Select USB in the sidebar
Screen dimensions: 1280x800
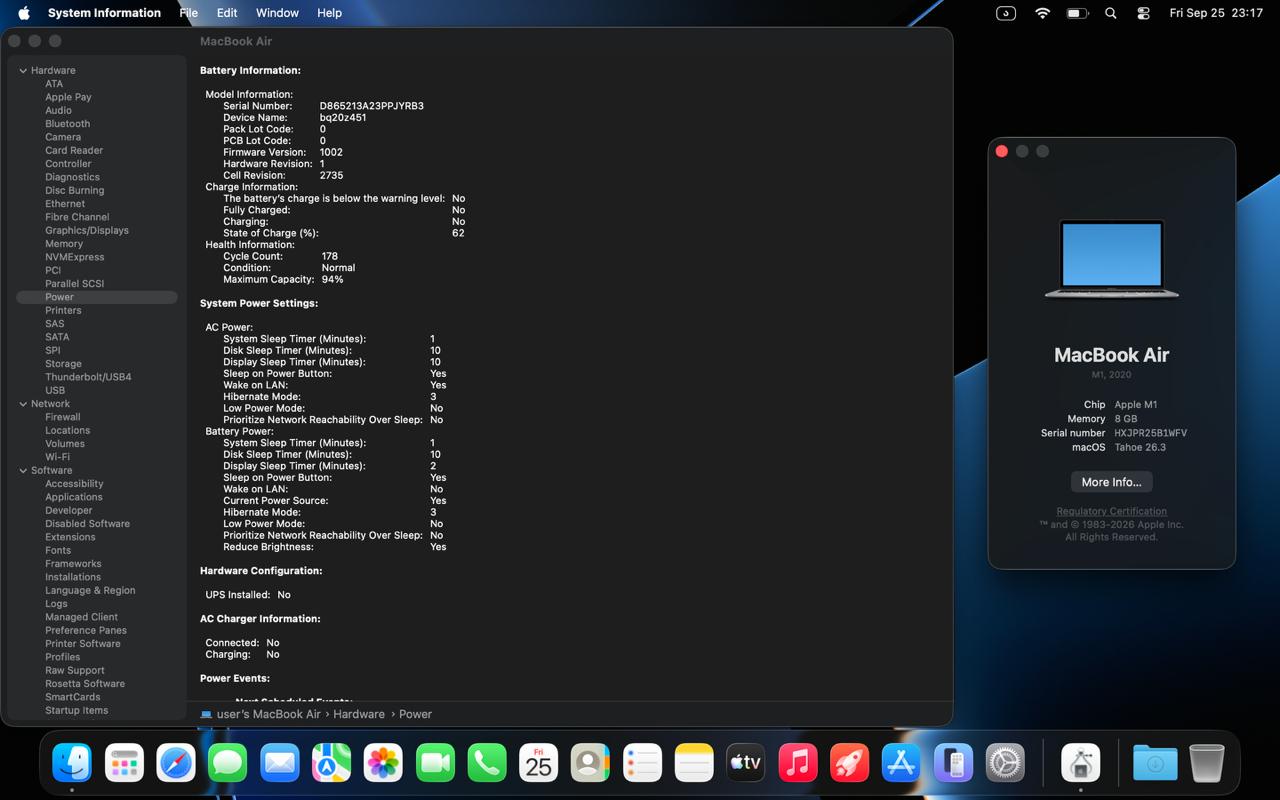coord(55,391)
